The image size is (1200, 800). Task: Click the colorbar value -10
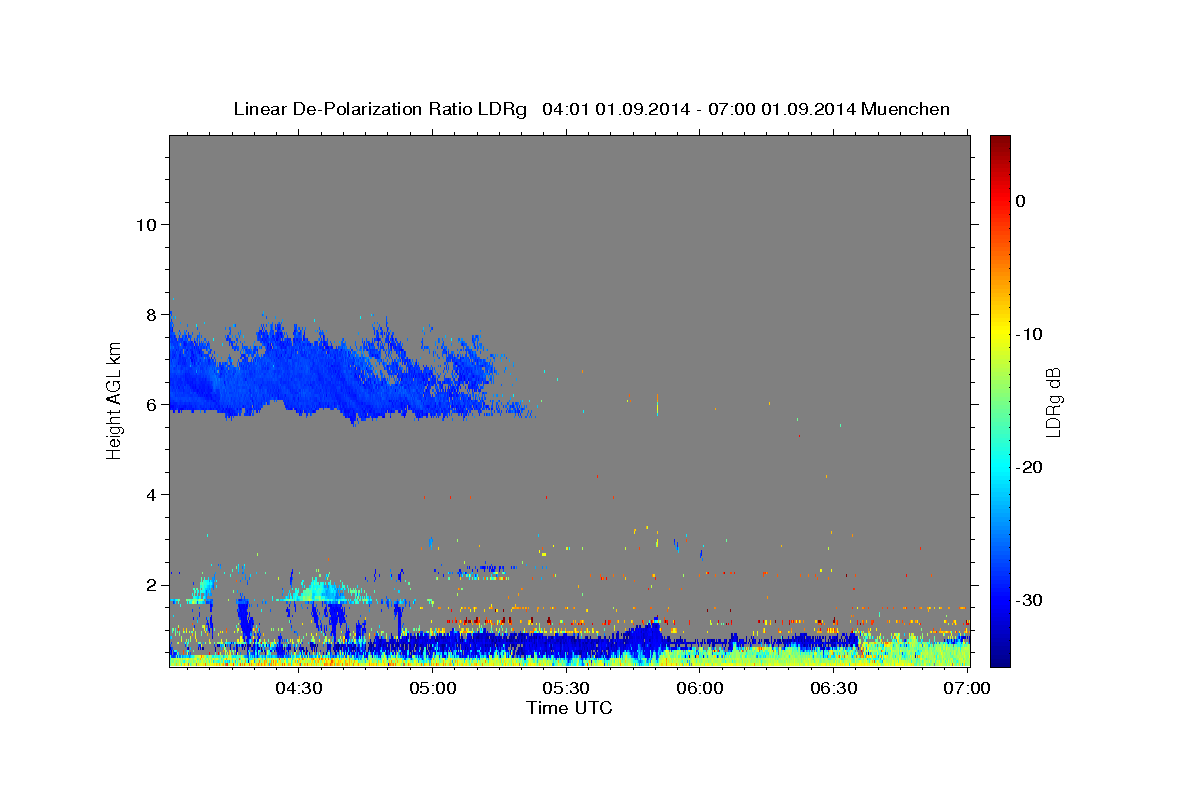coord(1028,334)
